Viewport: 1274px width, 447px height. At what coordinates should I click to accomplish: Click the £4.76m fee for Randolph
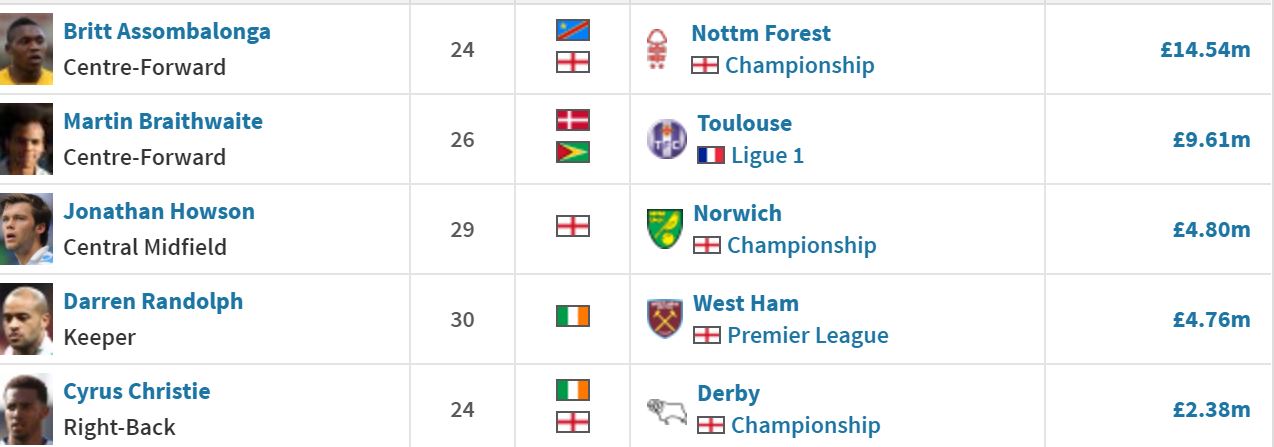[1211, 319]
